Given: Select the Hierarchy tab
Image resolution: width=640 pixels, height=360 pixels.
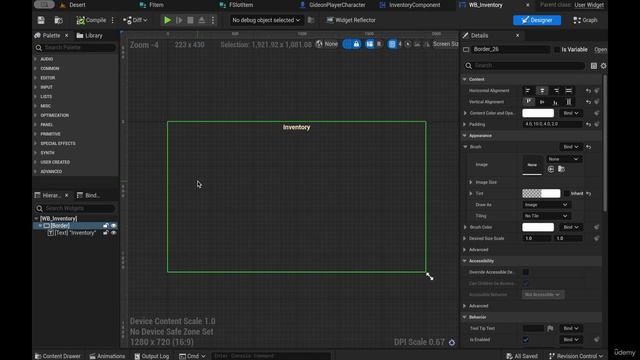Looking at the screenshot, I should (48, 196).
